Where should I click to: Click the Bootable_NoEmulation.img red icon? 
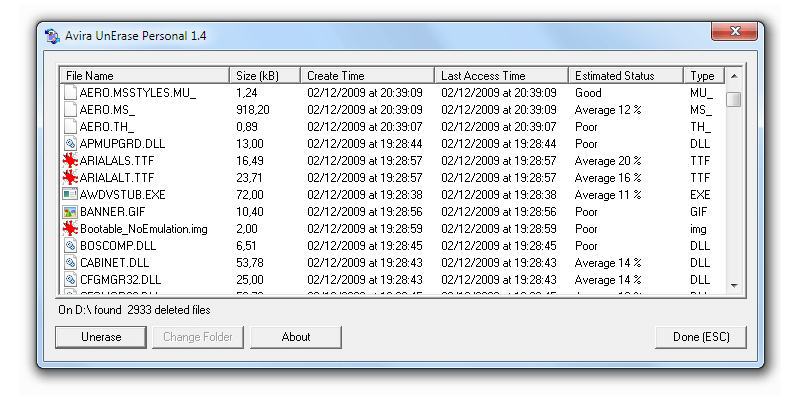click(x=70, y=229)
